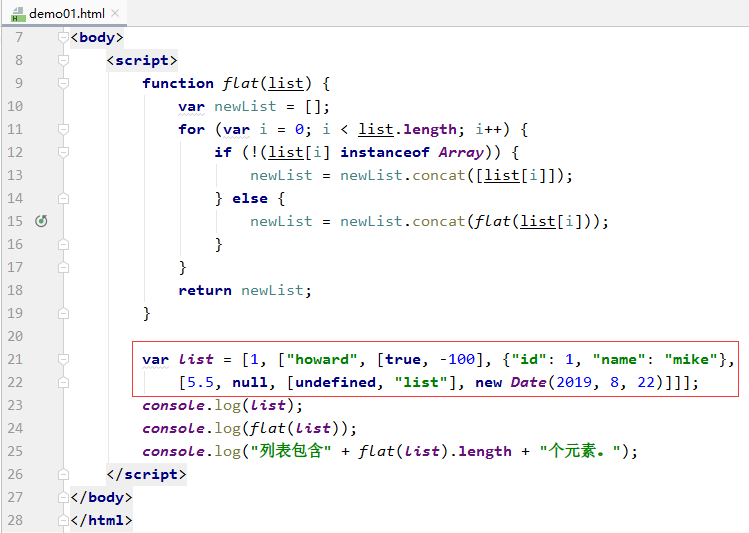The width and height of the screenshot is (749, 533).
Task: Click the "howard" string on line 21
Action: point(322,359)
